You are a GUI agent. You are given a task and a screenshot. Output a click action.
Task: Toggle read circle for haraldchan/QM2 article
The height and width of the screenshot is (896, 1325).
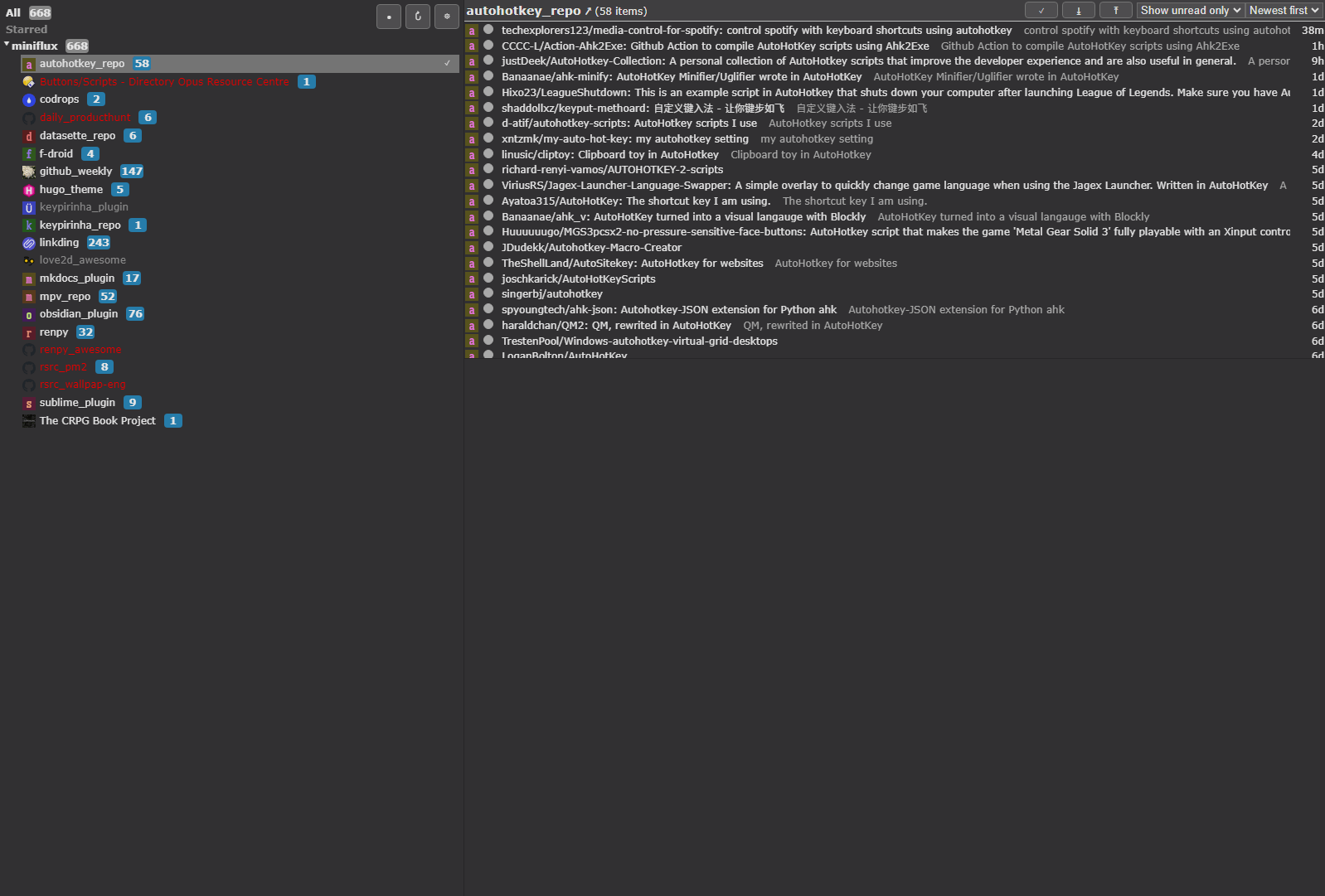pyautogui.click(x=488, y=324)
